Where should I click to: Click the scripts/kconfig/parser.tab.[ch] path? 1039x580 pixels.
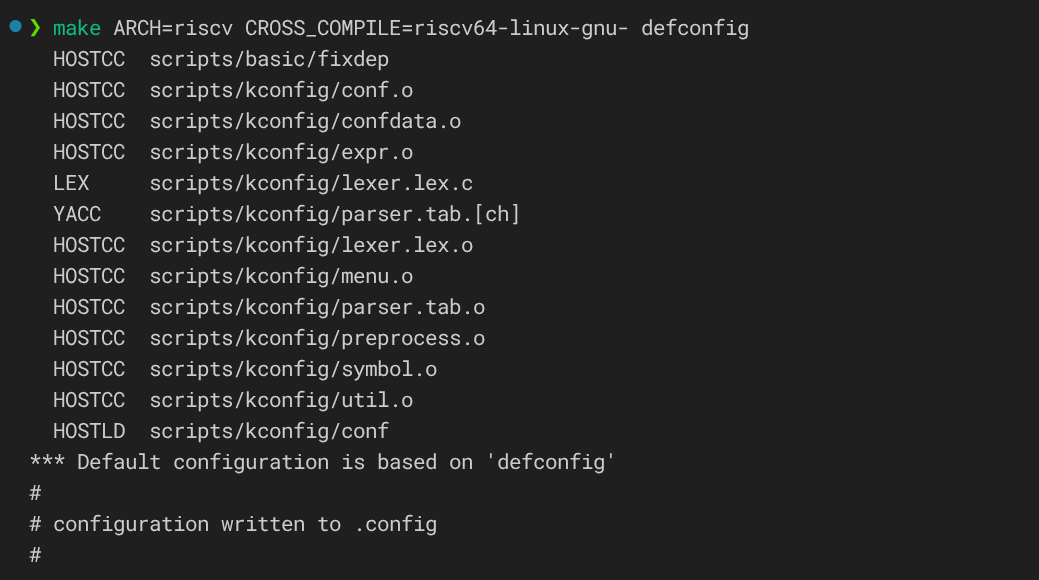click(335, 214)
